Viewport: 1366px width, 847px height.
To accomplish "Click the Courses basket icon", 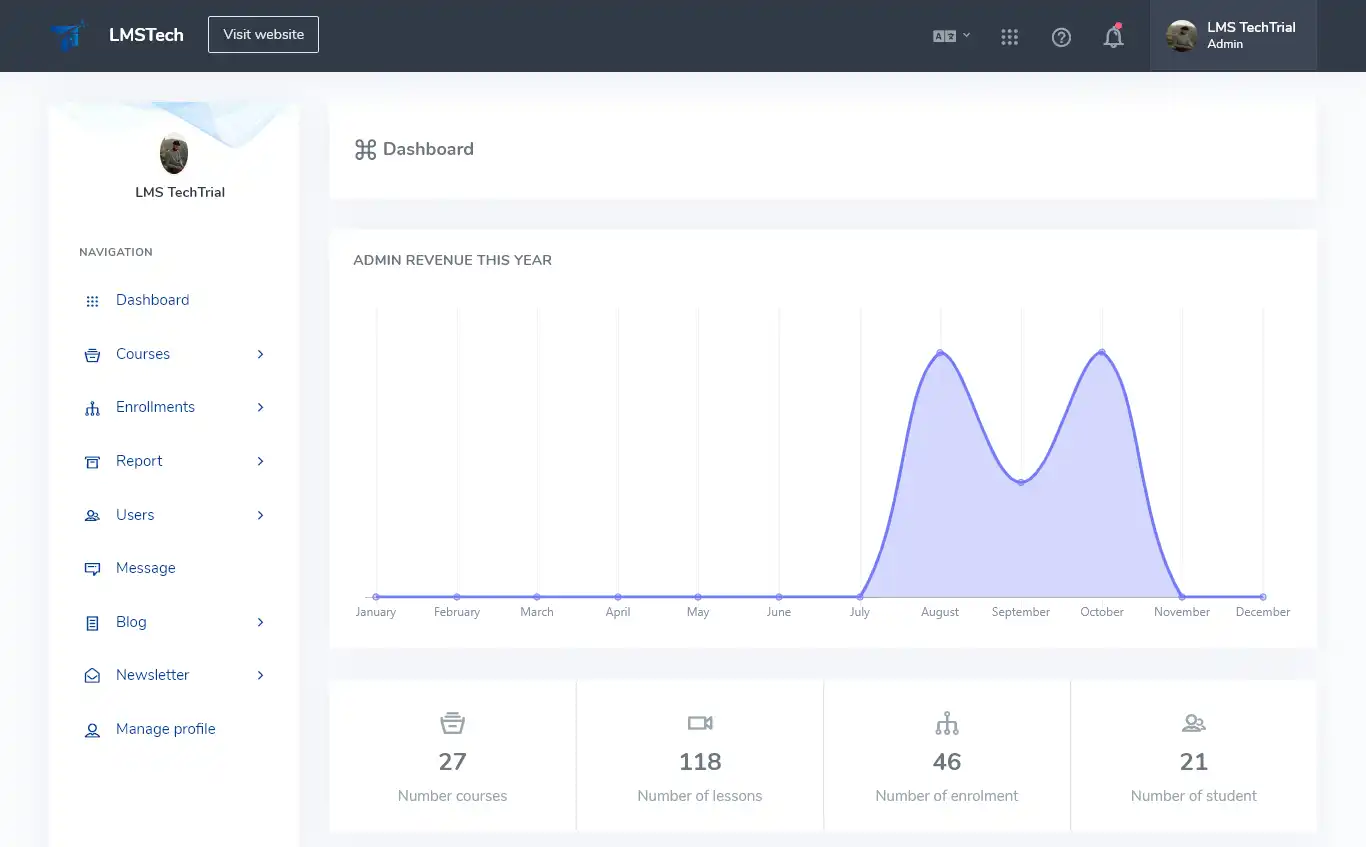I will click(x=91, y=353).
